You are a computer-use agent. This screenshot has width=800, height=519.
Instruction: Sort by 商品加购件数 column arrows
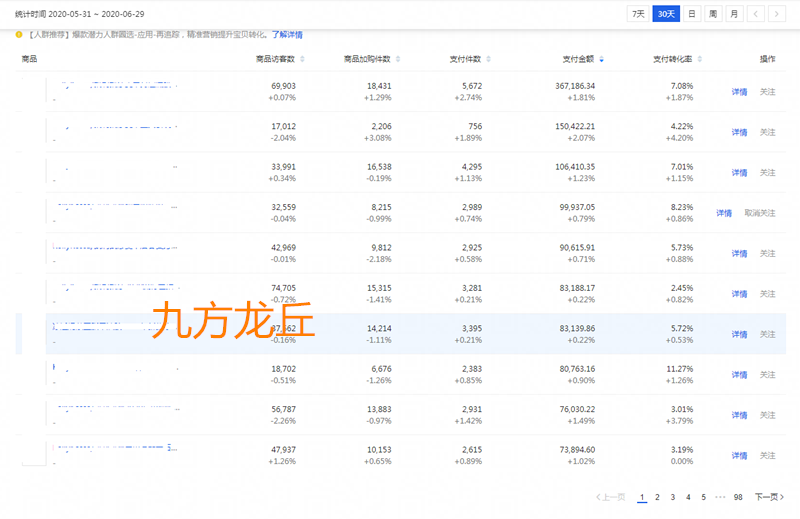[398, 59]
